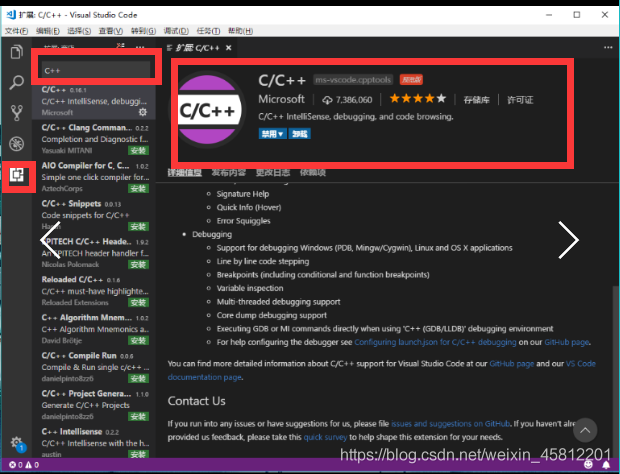Open the 选择(S) menu
Image resolution: width=620 pixels, height=474 pixels.
coord(79,31)
